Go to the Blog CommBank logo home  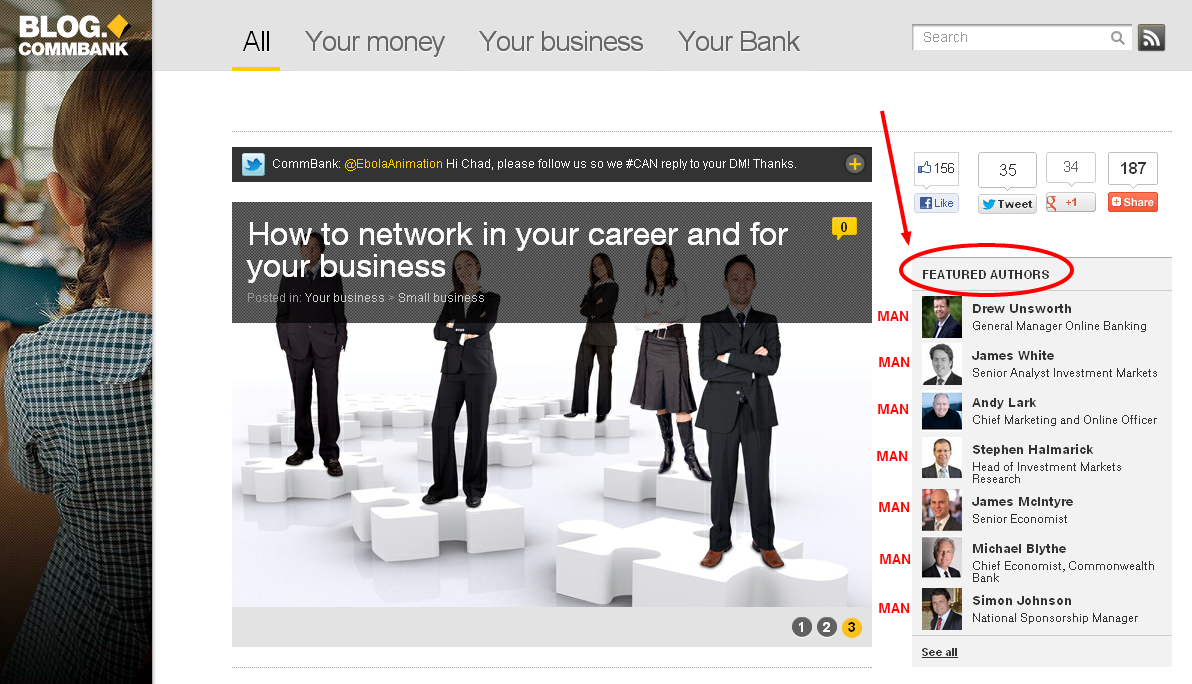74,36
